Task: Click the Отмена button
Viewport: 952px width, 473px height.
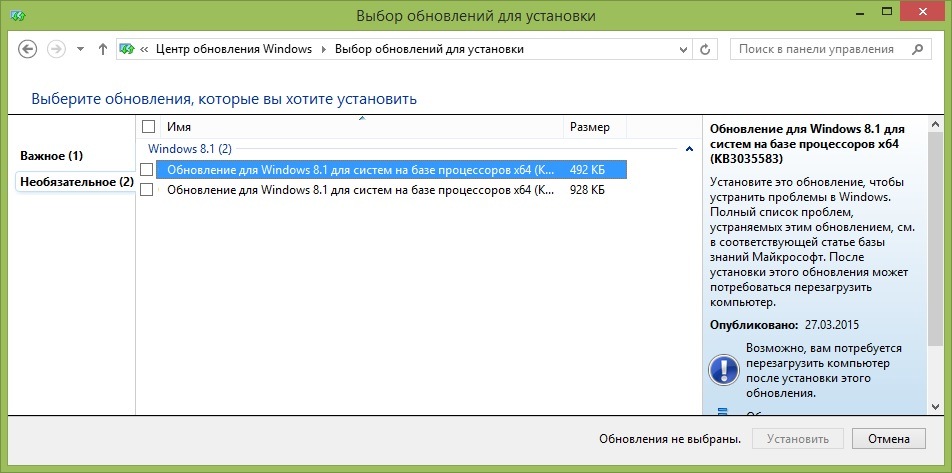Action: coord(889,439)
